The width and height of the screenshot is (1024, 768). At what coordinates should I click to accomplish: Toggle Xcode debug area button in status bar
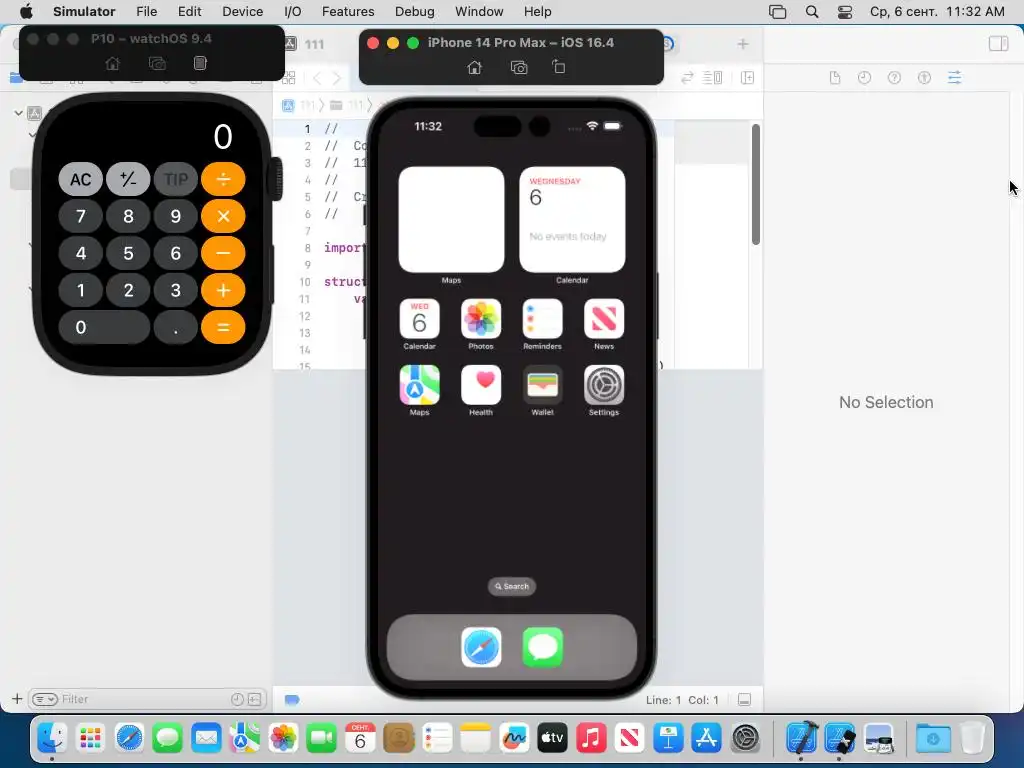coord(744,699)
